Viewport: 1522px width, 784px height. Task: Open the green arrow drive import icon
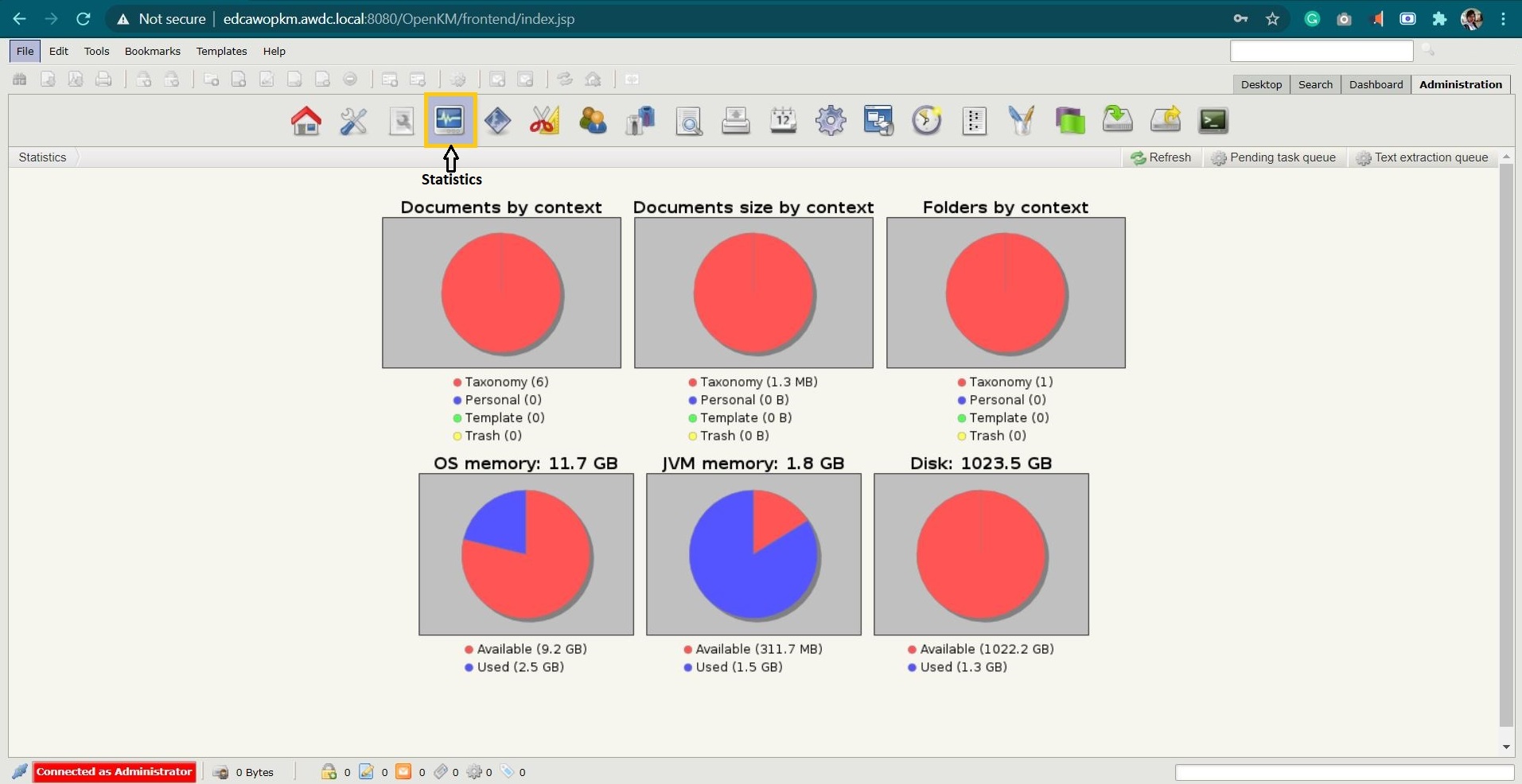point(1118,120)
